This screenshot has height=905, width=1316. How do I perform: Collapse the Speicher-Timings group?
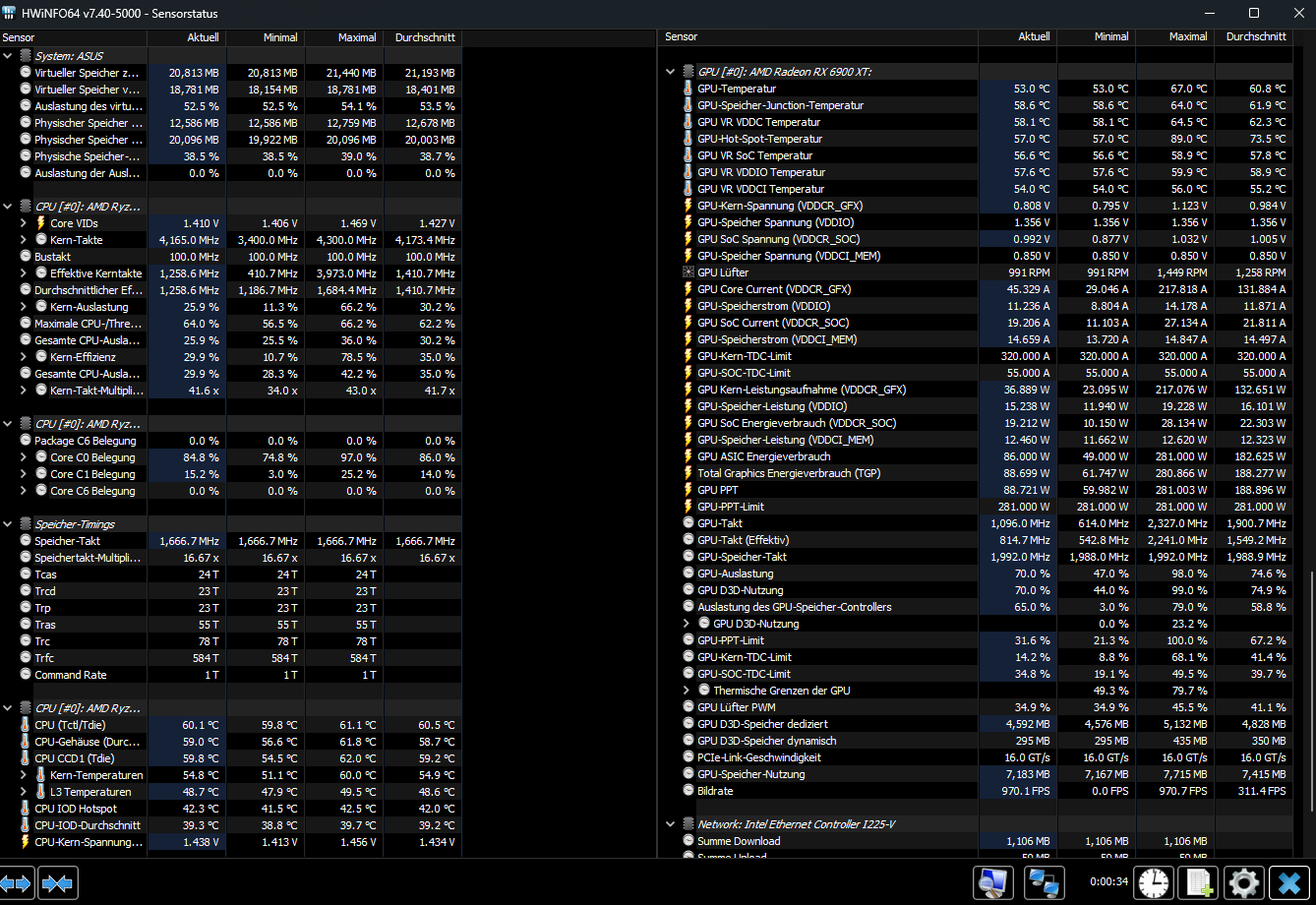(8, 524)
